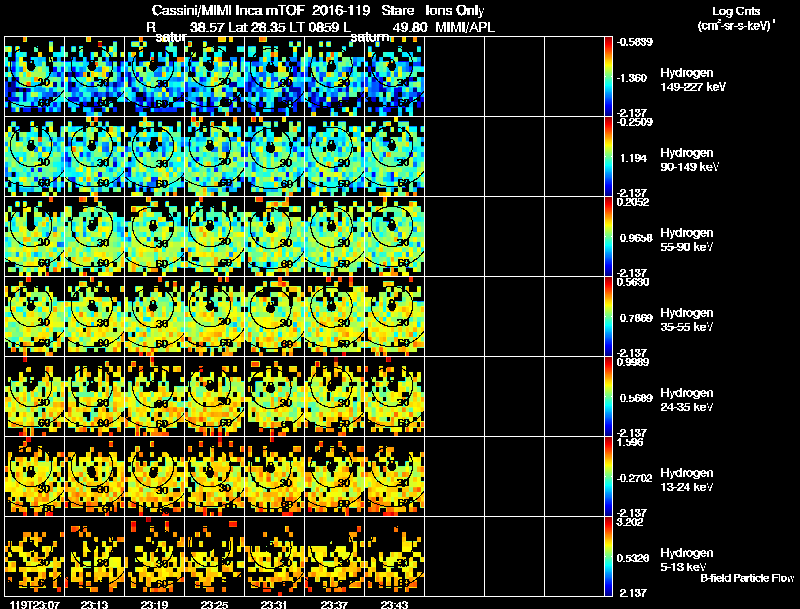Click the 'Hydrogen 35-55 keV' label
Screen dimensions: 800x609
687,320
